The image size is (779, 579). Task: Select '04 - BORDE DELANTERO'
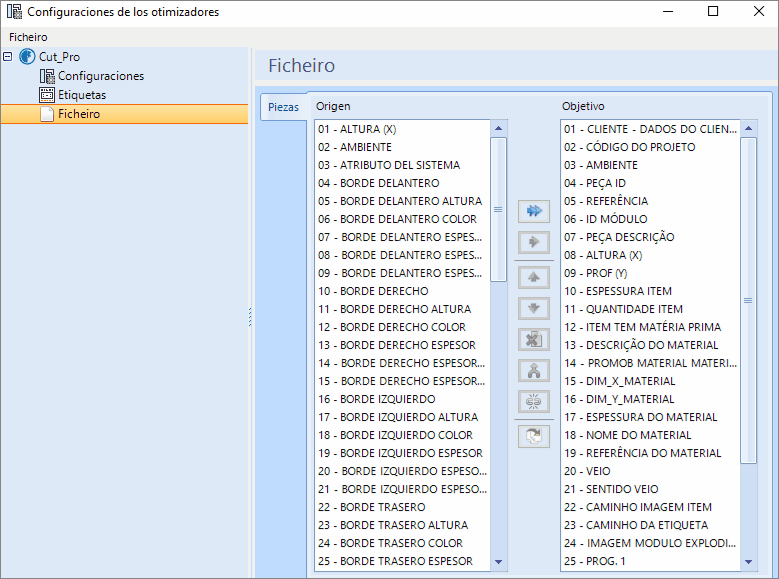402,183
